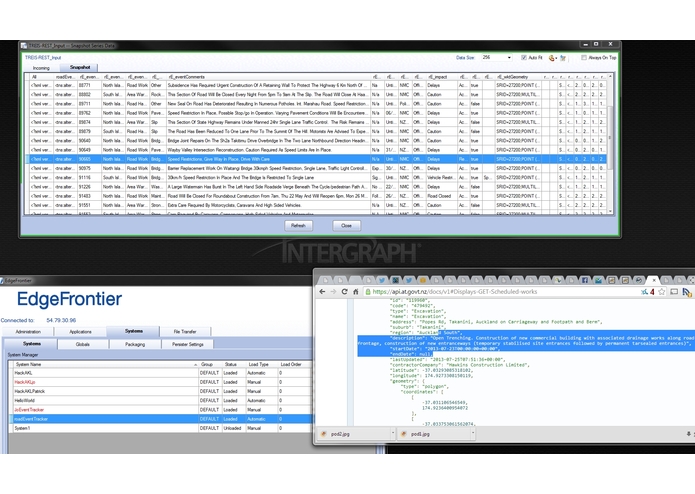Go back in the browser window
Viewport: 695px width, 494px height.
pyautogui.click(x=322, y=292)
